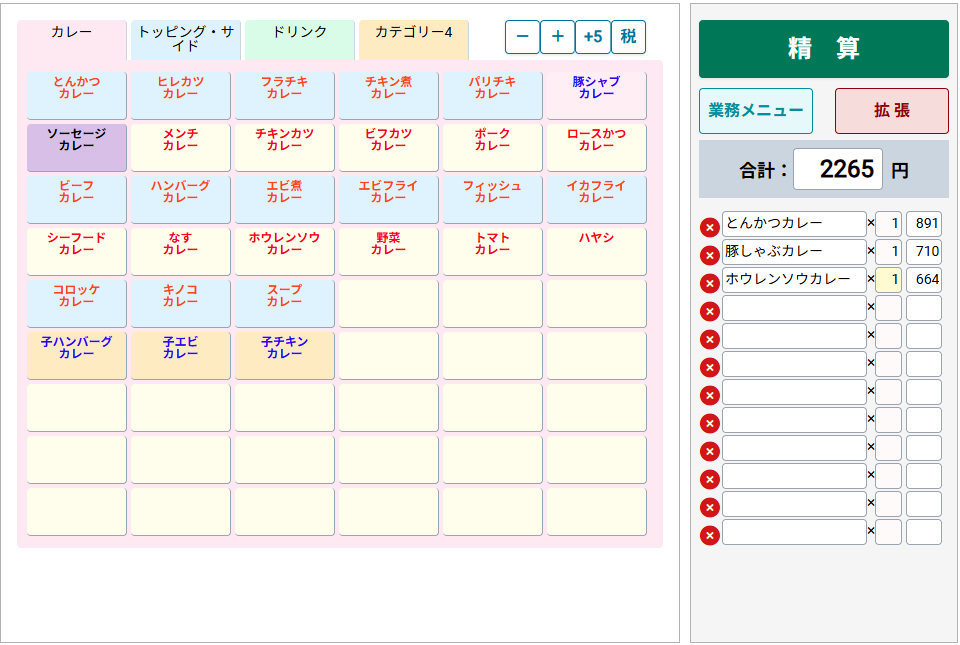This screenshot has width=960, height=645.
Task: Open the 業務メニュー
Action: 756,110
